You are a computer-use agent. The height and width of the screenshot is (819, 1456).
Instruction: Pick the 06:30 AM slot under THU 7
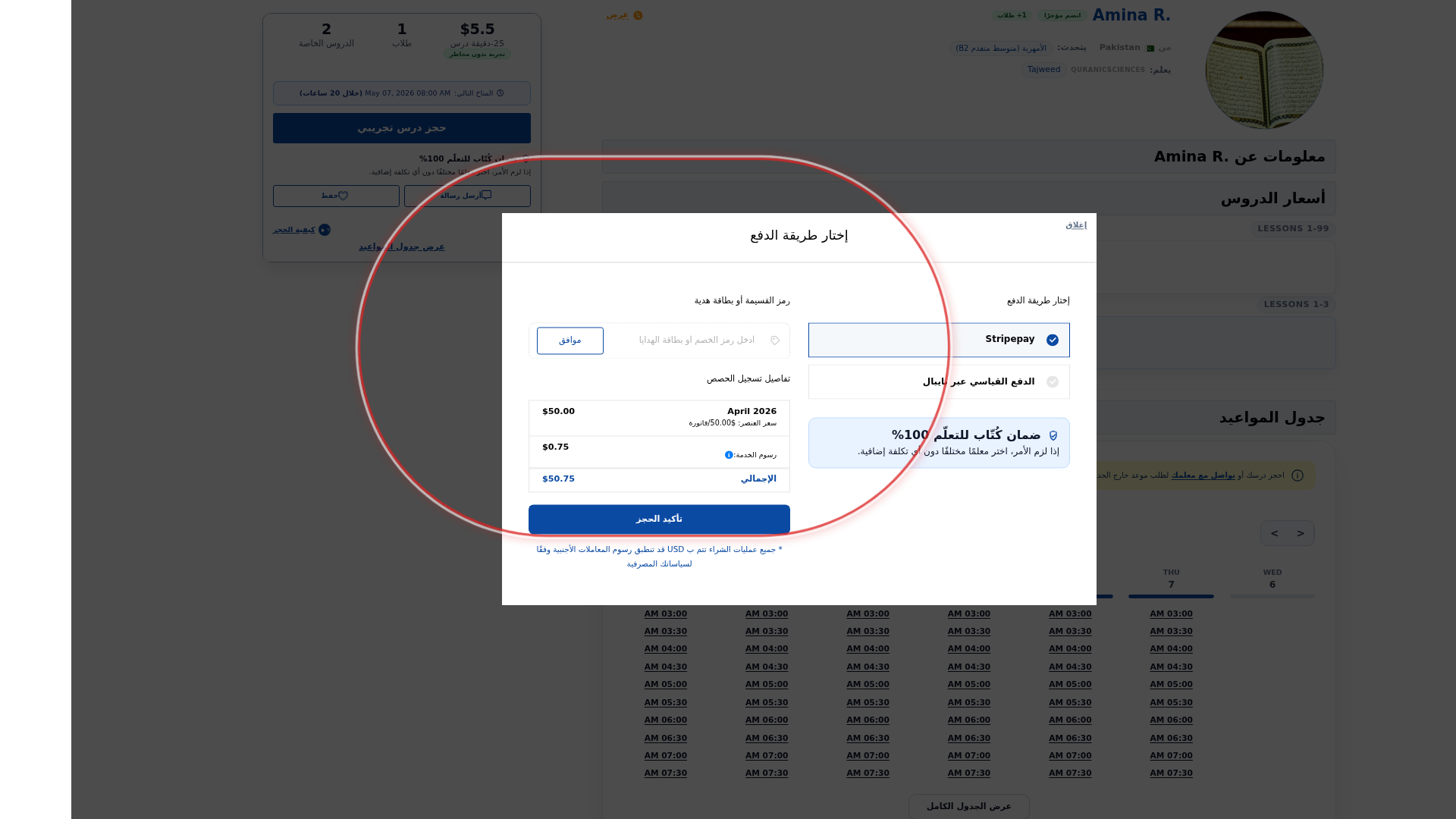pyautogui.click(x=1171, y=739)
